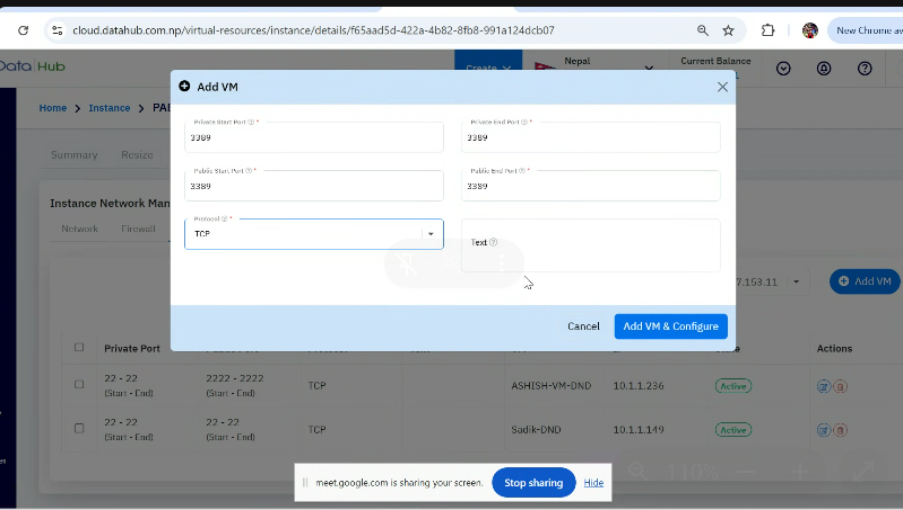Open the Firewall sub-tab
Image resolution: width=903 pixels, height=510 pixels.
tap(138, 229)
